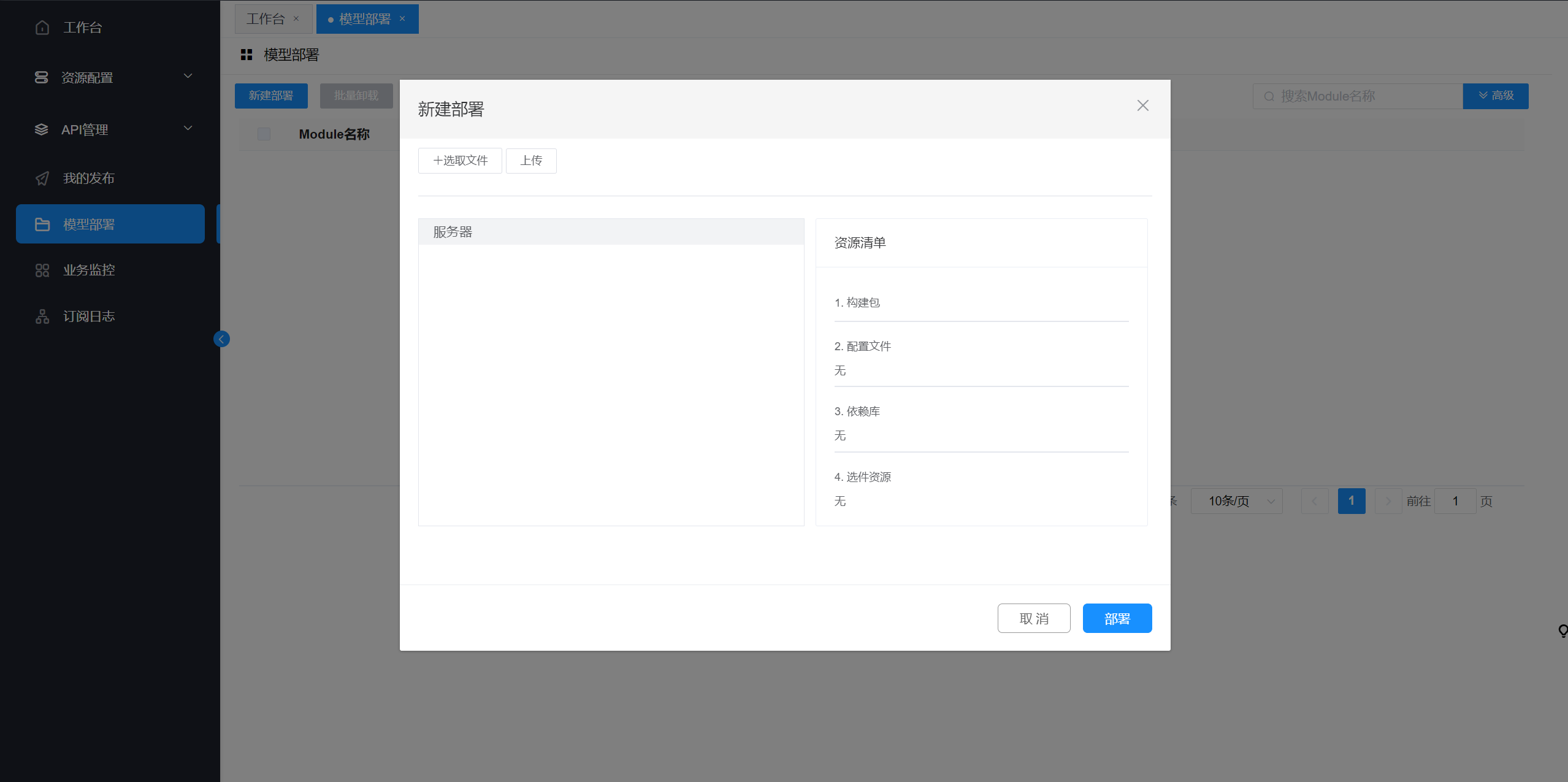Expand the 资源配置 submenu chevron

point(188,76)
